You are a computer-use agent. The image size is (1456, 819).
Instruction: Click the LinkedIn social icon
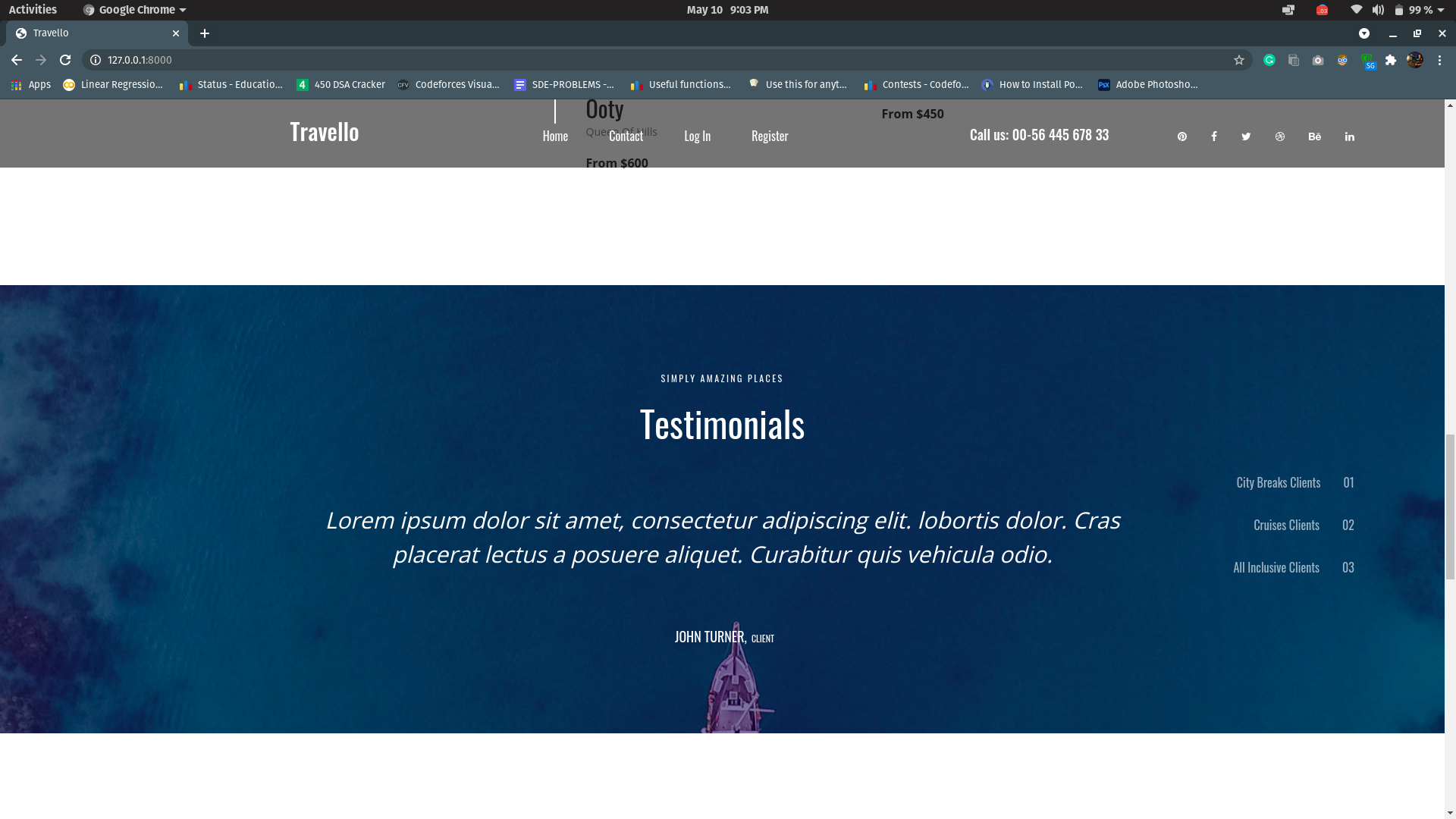pos(1350,136)
